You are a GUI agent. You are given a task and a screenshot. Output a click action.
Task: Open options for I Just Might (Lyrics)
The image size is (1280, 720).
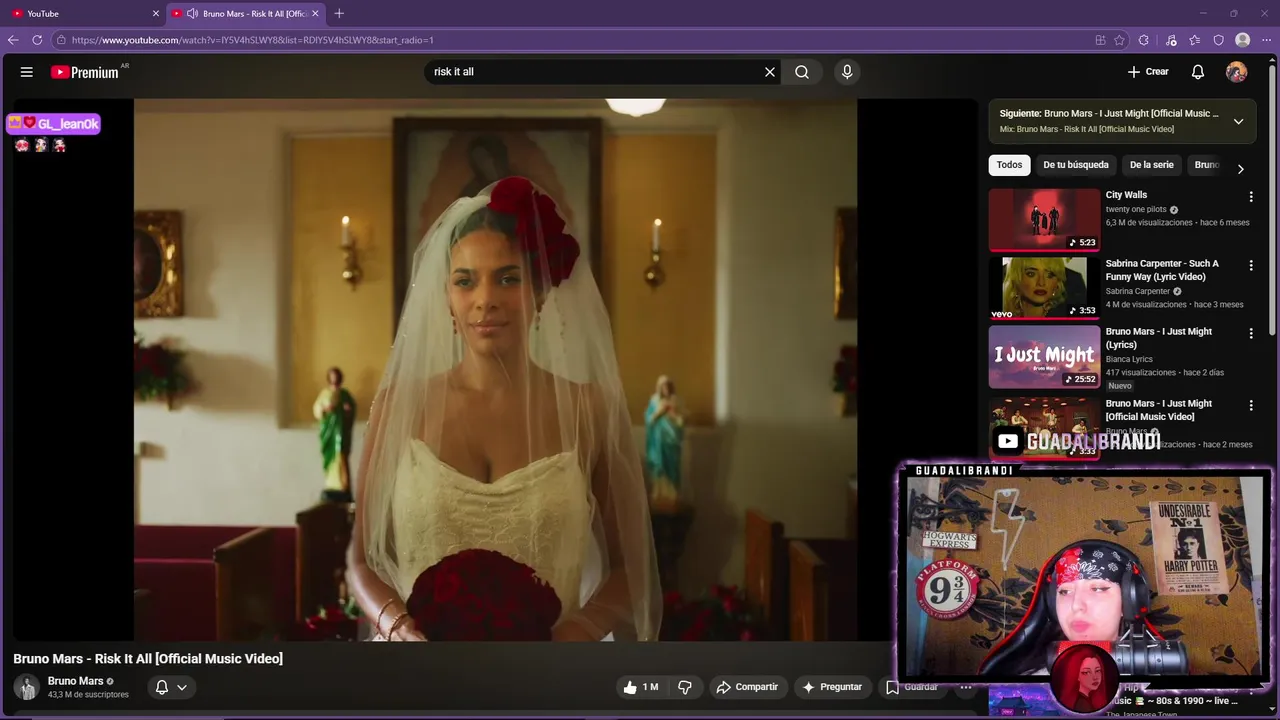pos(1251,333)
